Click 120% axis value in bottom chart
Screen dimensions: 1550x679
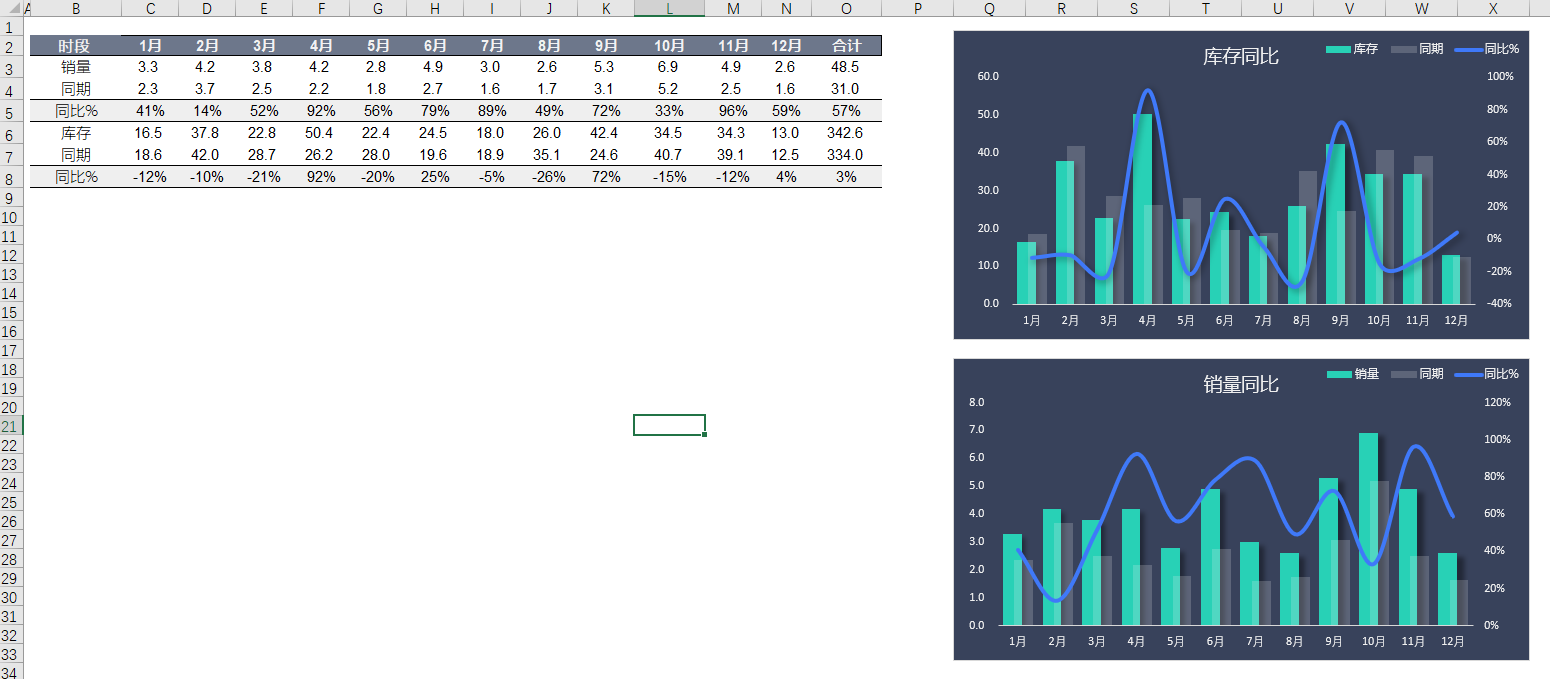pos(1497,402)
